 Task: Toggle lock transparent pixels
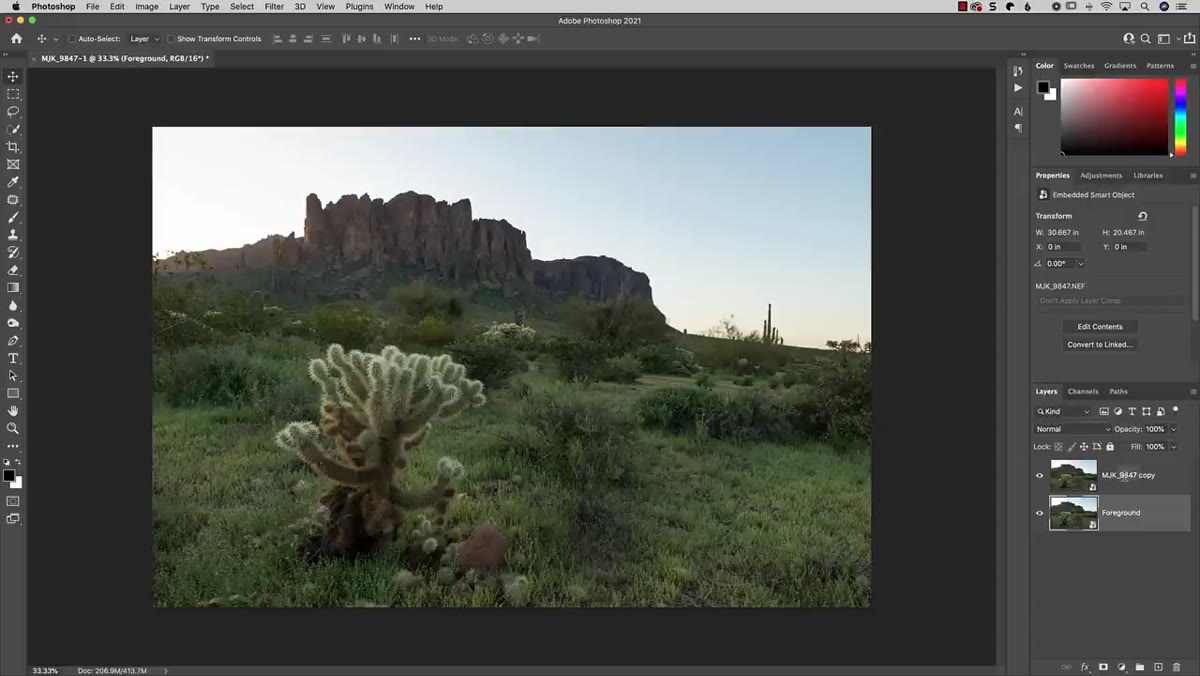tap(1059, 446)
